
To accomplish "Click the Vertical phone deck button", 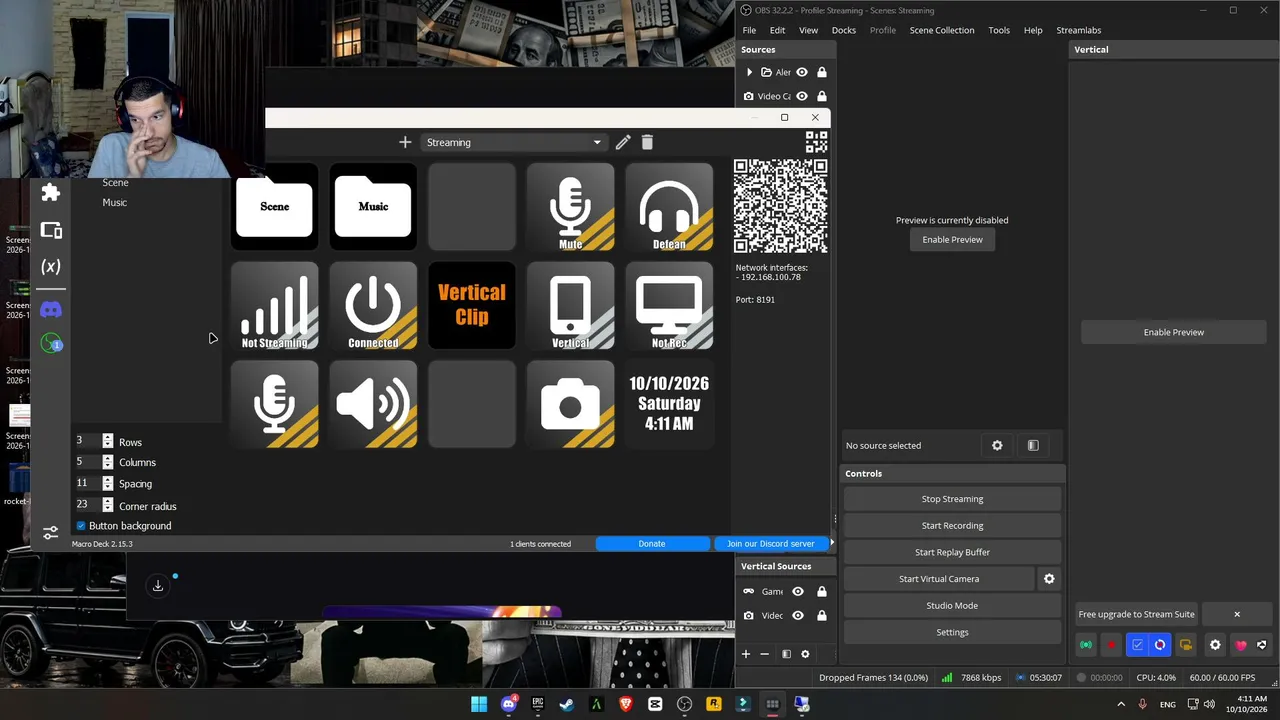I will 571,305.
